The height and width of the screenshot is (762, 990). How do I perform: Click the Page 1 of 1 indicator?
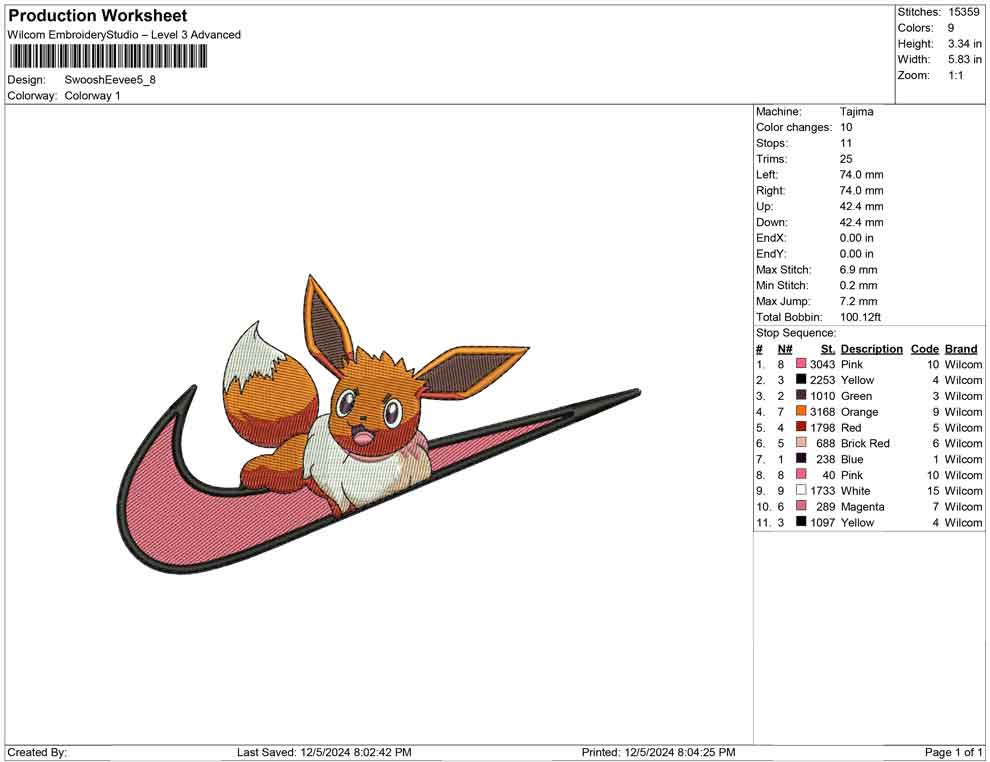coord(953,752)
